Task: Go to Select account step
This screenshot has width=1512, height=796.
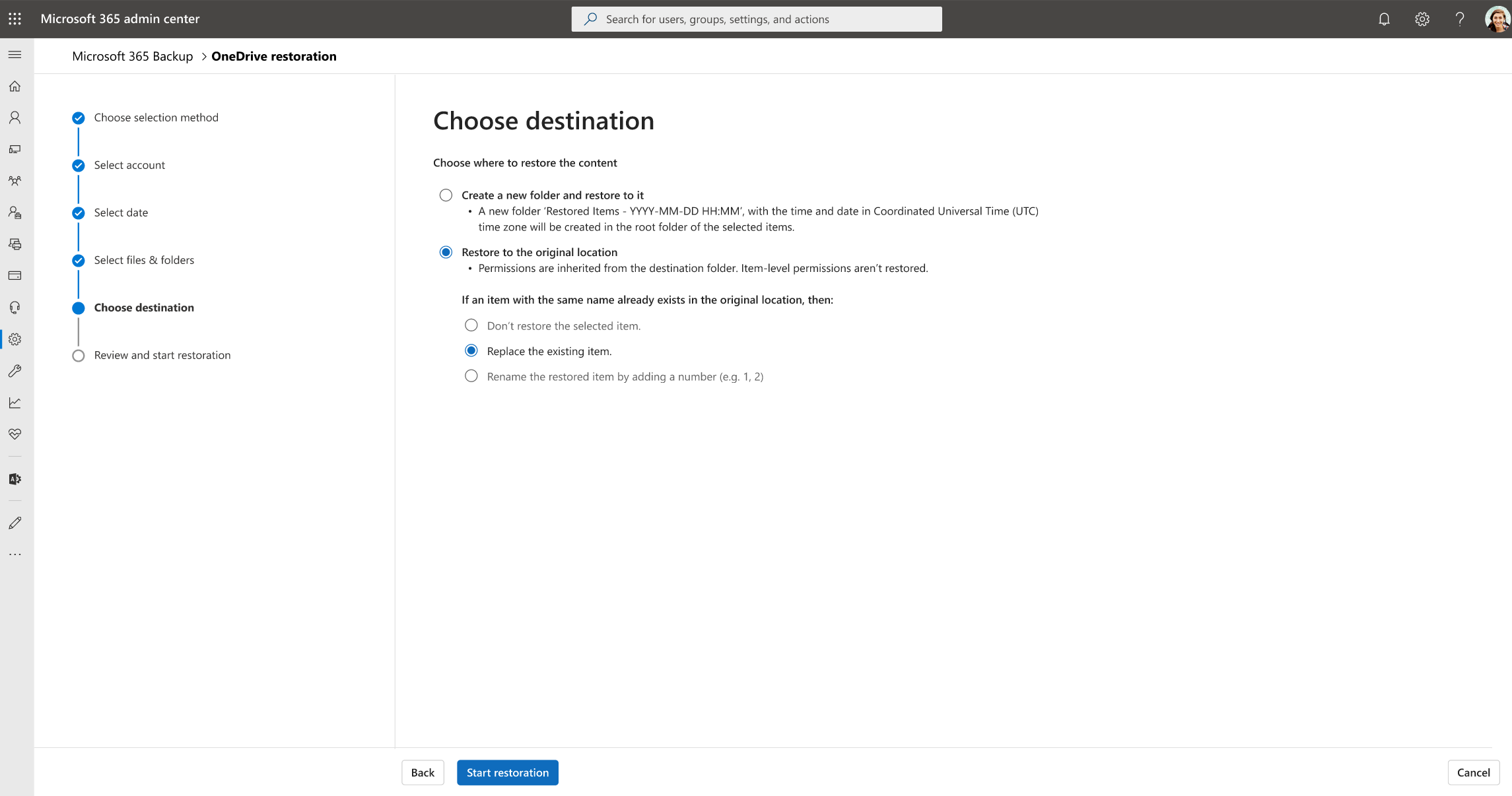Action: pyautogui.click(x=129, y=165)
